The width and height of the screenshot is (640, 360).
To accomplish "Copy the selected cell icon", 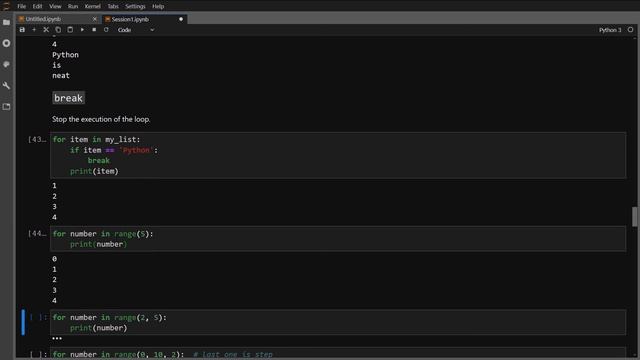I will point(58,30).
